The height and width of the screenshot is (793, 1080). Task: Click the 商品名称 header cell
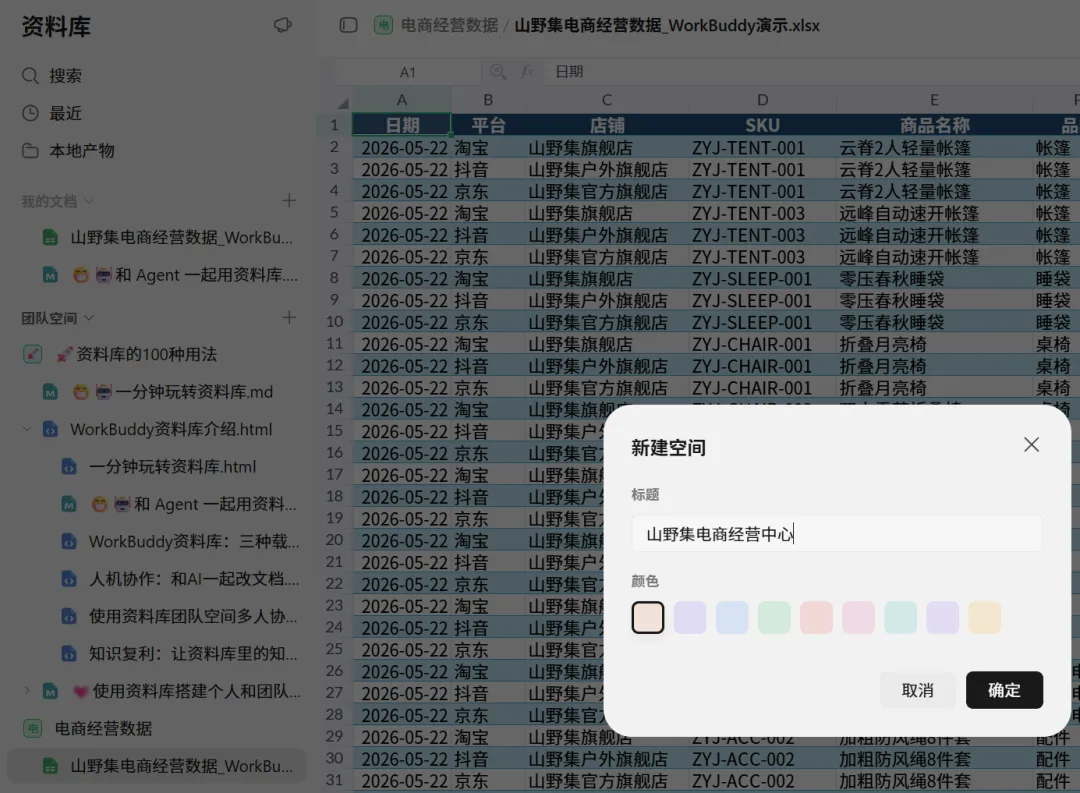click(934, 125)
